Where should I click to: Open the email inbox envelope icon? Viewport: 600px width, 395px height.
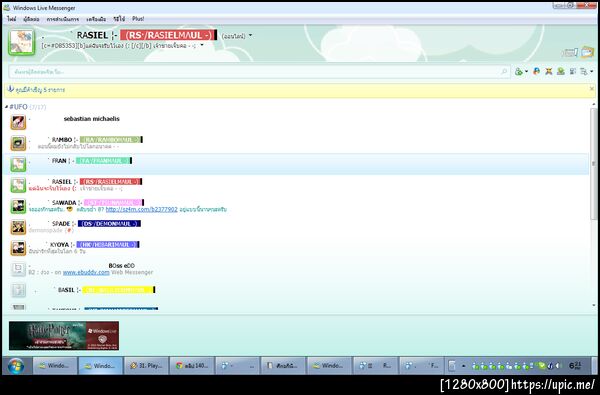click(570, 53)
